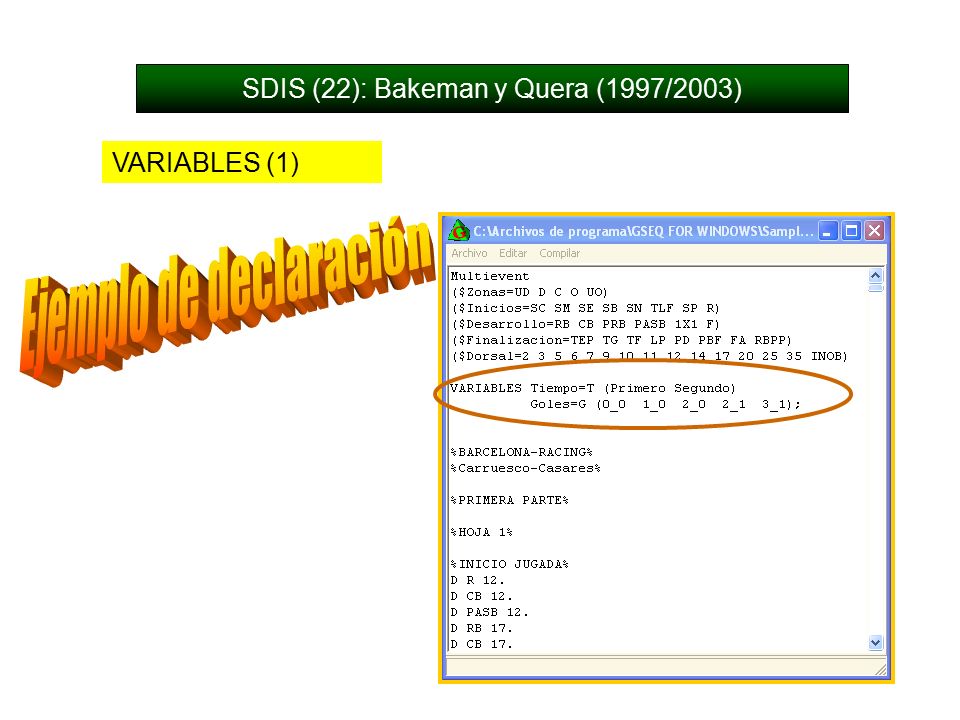Close the GSEQ window
The width and height of the screenshot is (960, 720).
(x=874, y=231)
